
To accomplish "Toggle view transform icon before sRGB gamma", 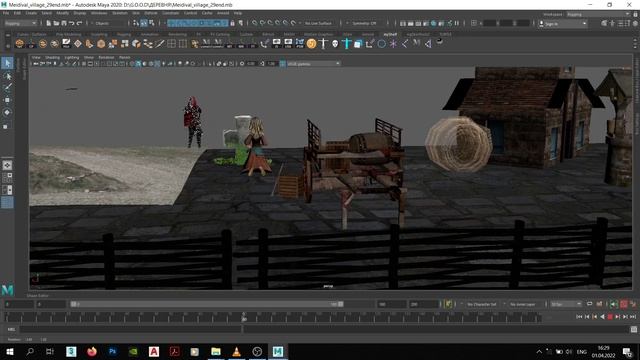I will [282, 64].
